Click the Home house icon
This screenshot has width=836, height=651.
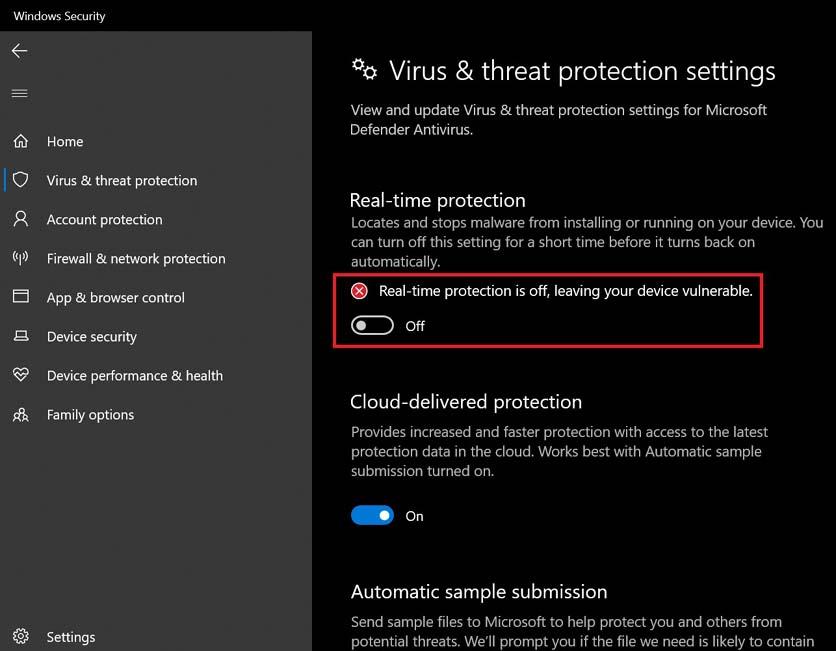click(21, 142)
